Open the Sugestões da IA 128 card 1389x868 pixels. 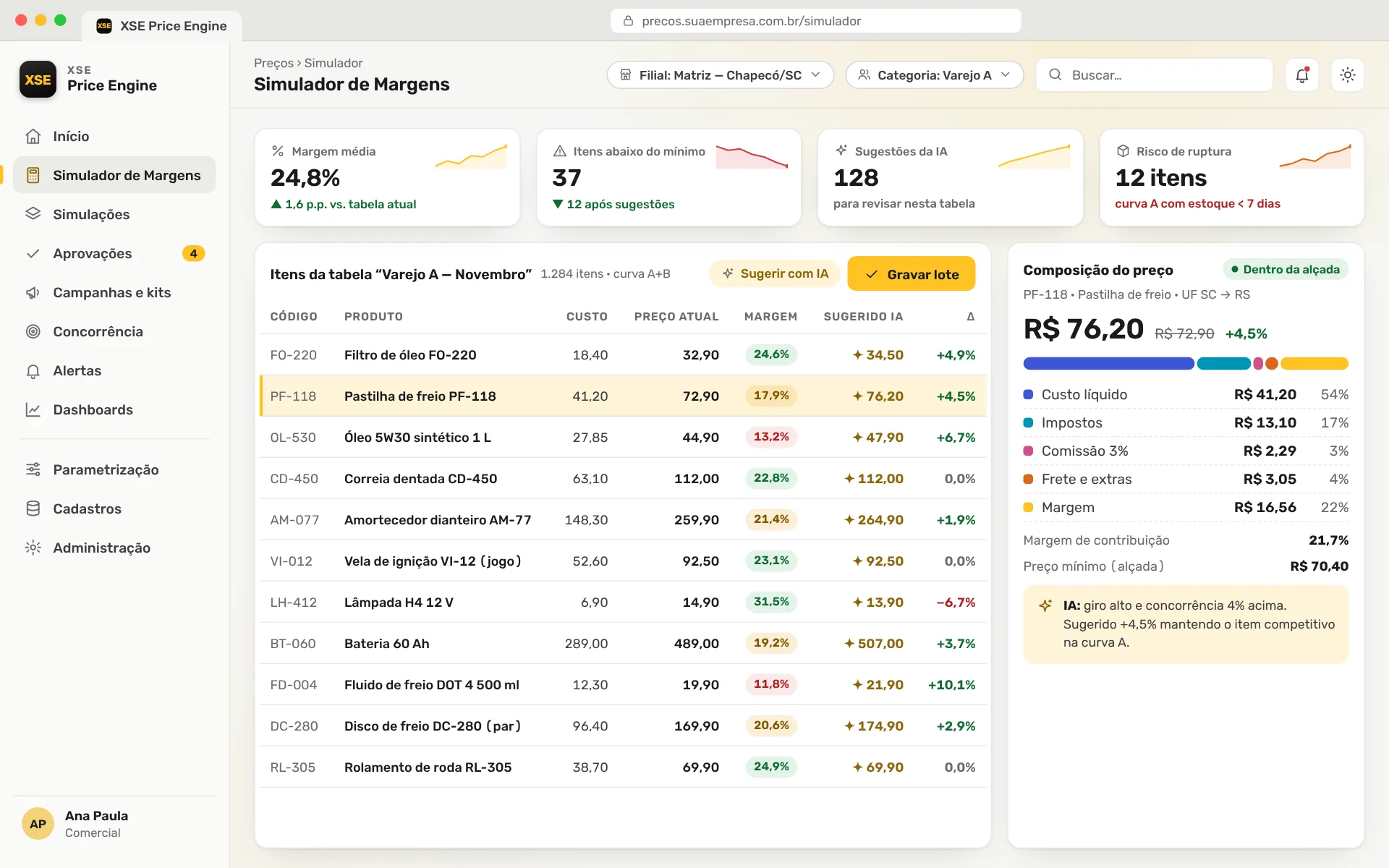[x=950, y=177]
